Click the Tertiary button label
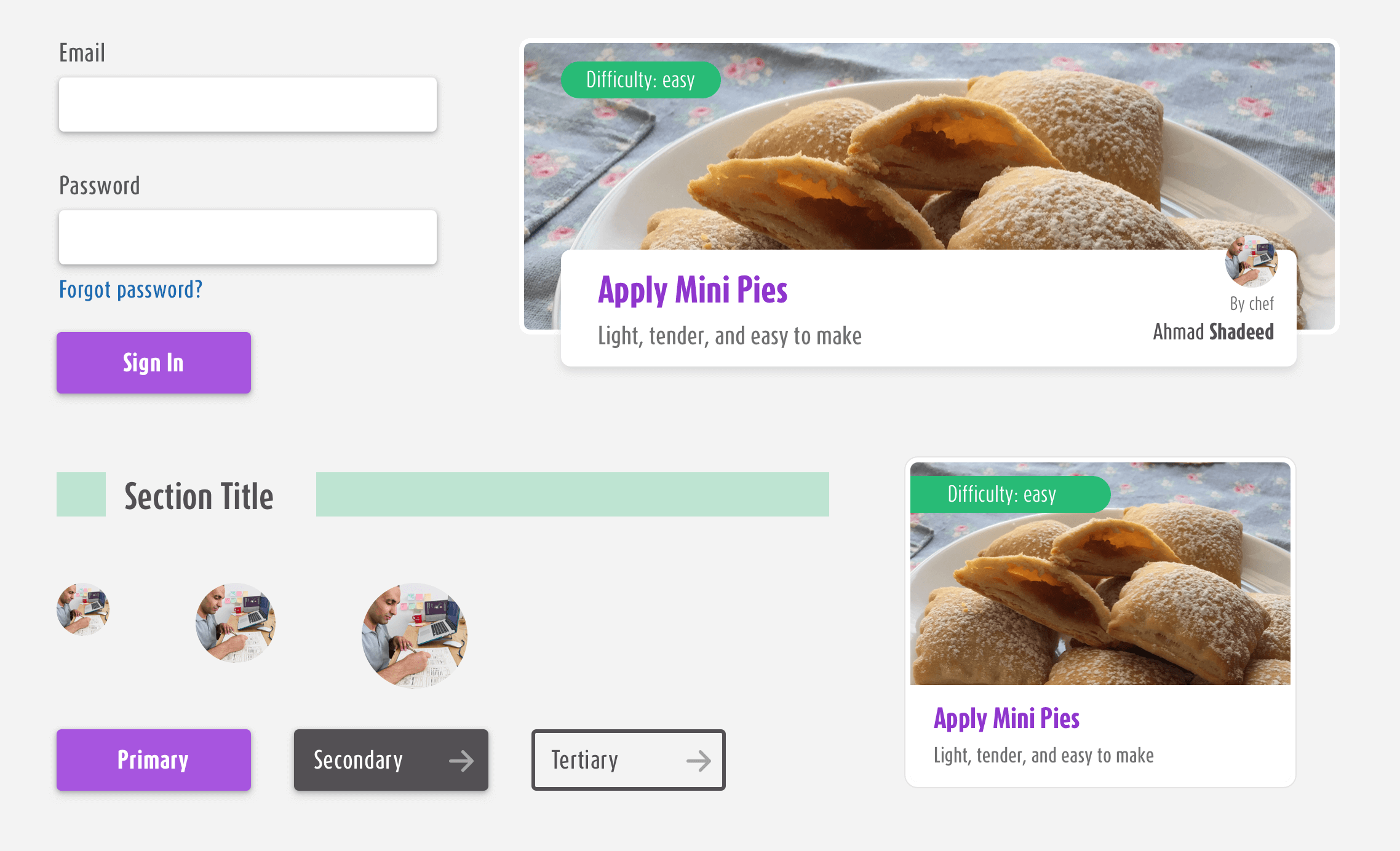Image resolution: width=1400 pixels, height=851 pixels. [584, 761]
